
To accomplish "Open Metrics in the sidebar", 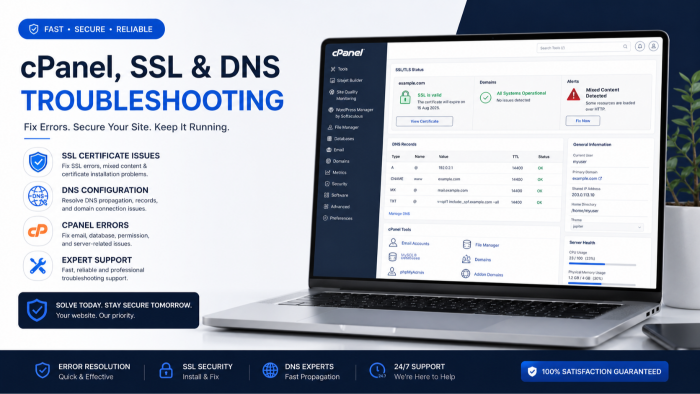I will click(336, 172).
